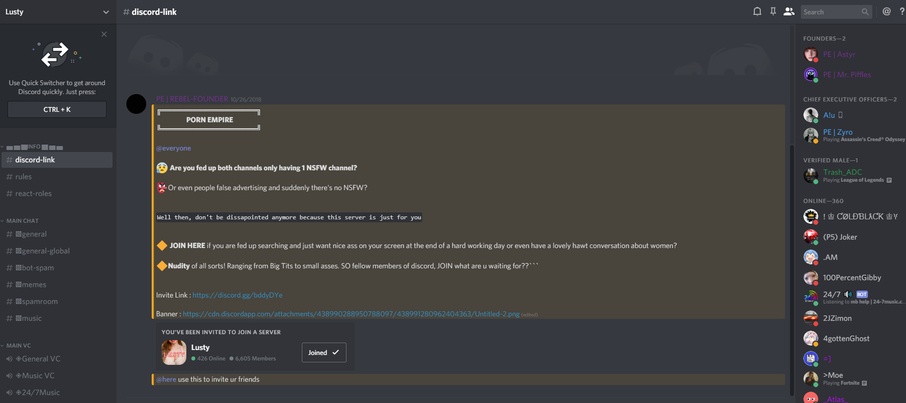Open Trash_ADC member avatar
This screenshot has height=403, width=906.
tap(811, 176)
